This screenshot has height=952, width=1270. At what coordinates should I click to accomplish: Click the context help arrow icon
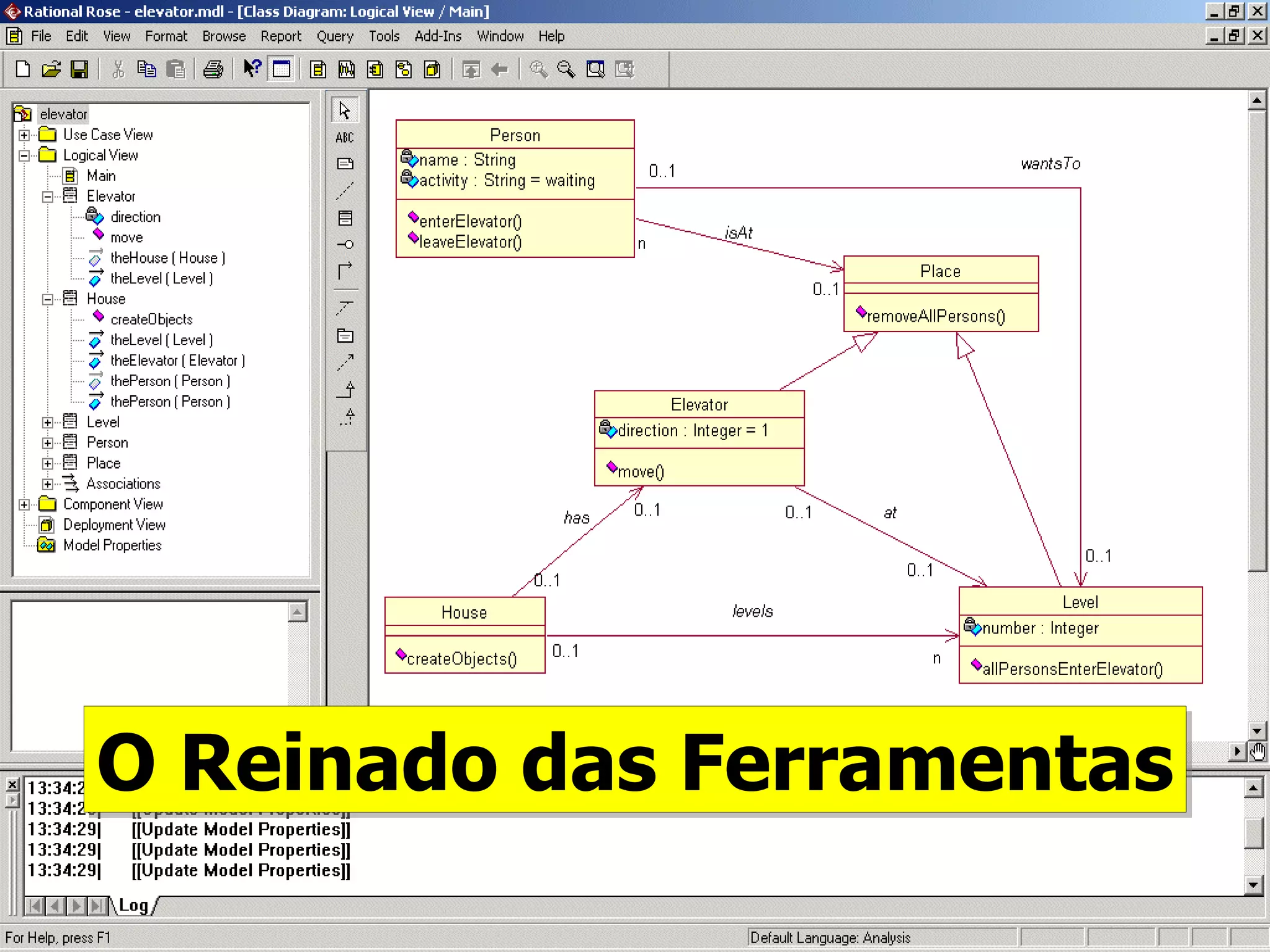coord(252,68)
